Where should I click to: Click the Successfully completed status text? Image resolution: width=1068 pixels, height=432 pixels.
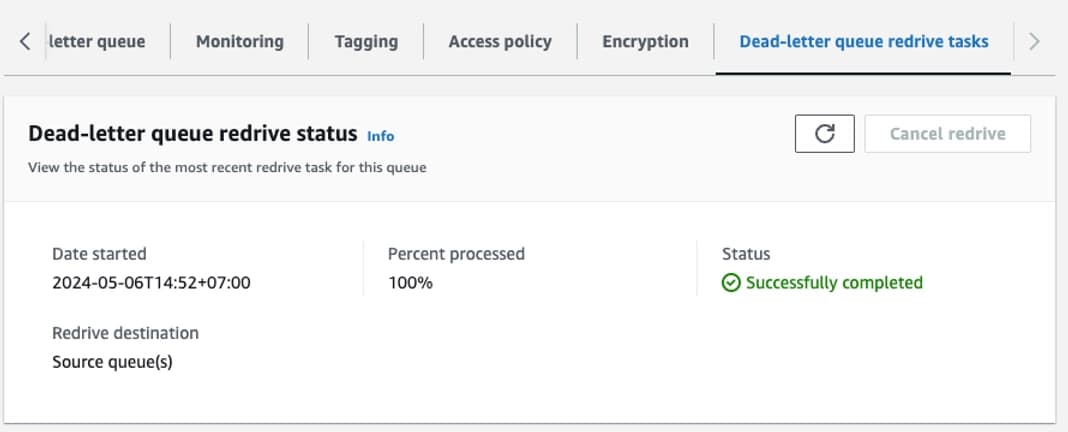(x=834, y=283)
